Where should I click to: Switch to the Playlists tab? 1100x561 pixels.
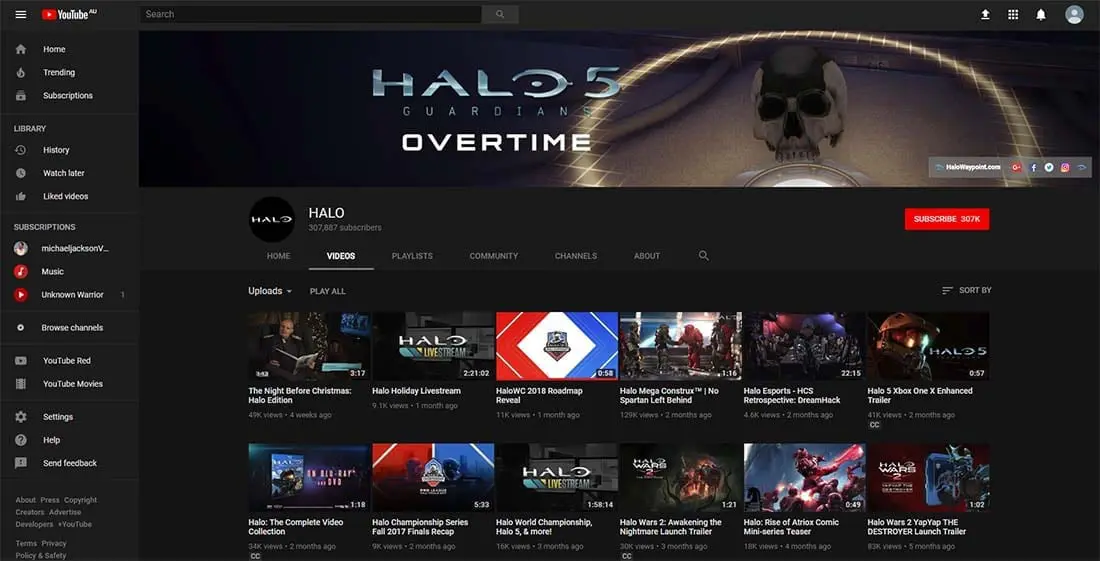coord(412,256)
